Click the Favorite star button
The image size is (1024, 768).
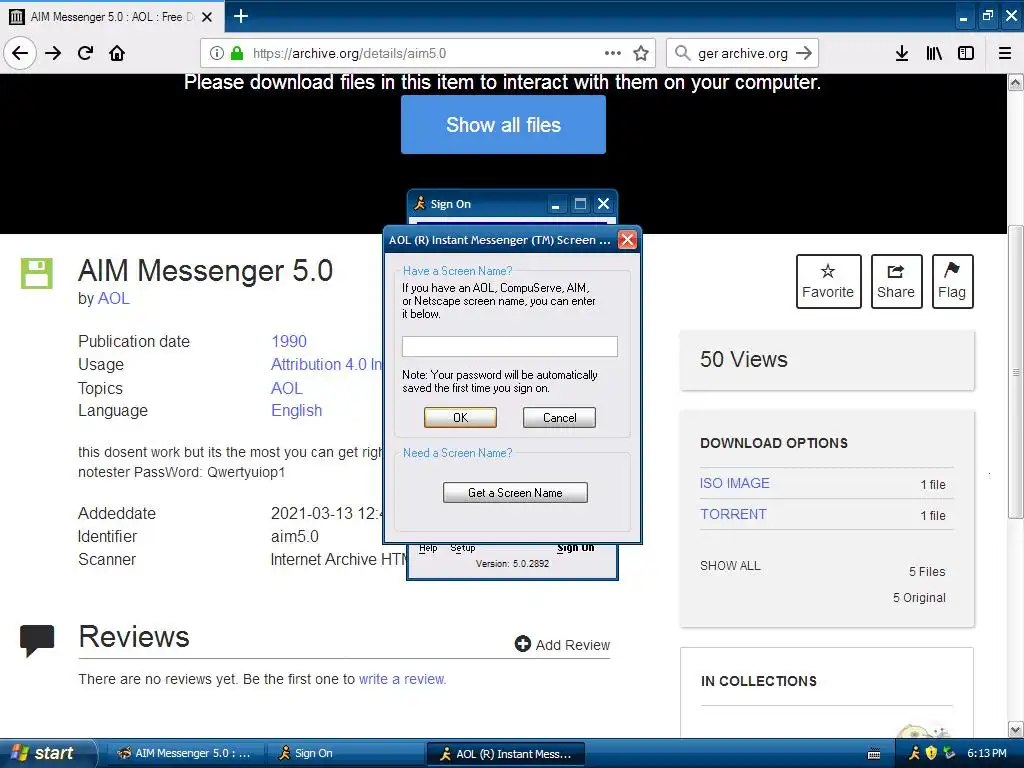827,281
